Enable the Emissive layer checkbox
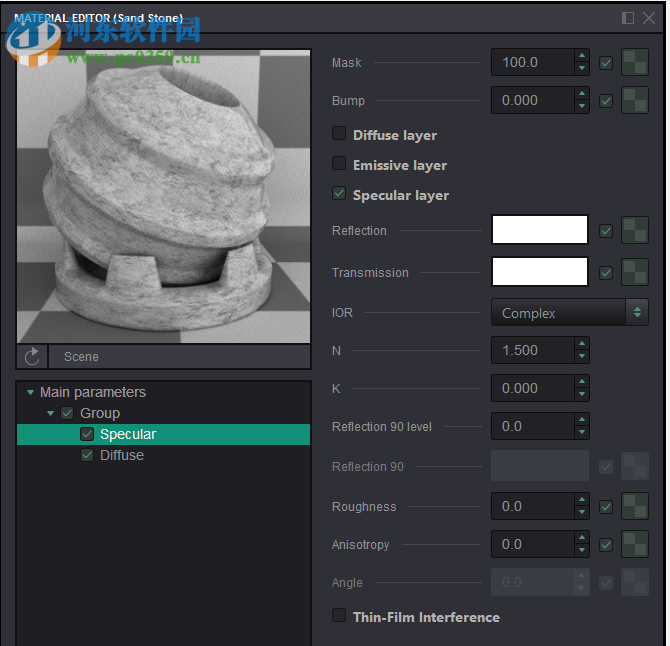670x646 pixels. click(x=339, y=163)
